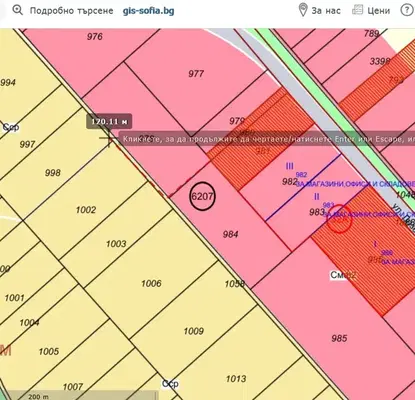Click the measurement crosshair cursor point
415x400 pixels.
click(109, 137)
